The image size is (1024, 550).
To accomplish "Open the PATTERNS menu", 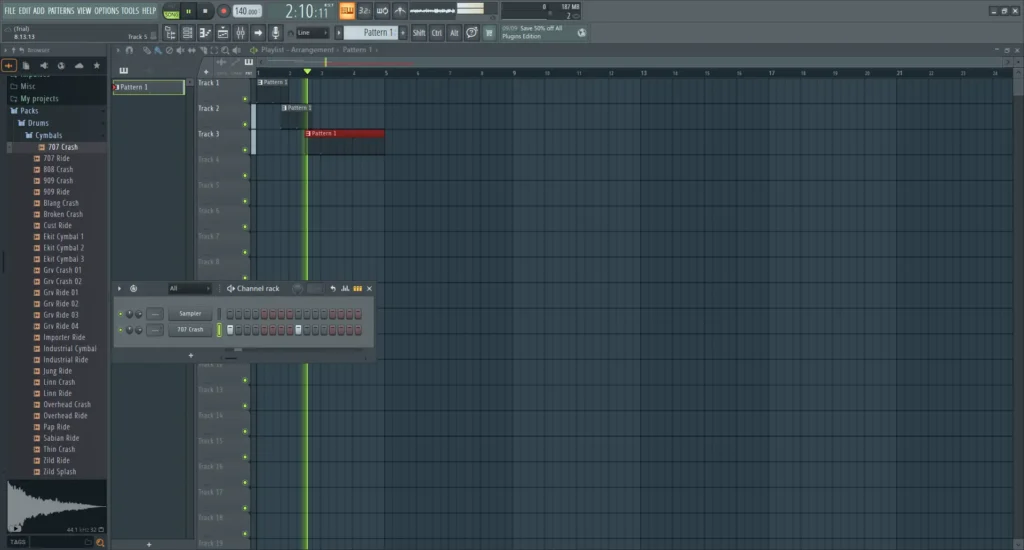I will pos(61,10).
